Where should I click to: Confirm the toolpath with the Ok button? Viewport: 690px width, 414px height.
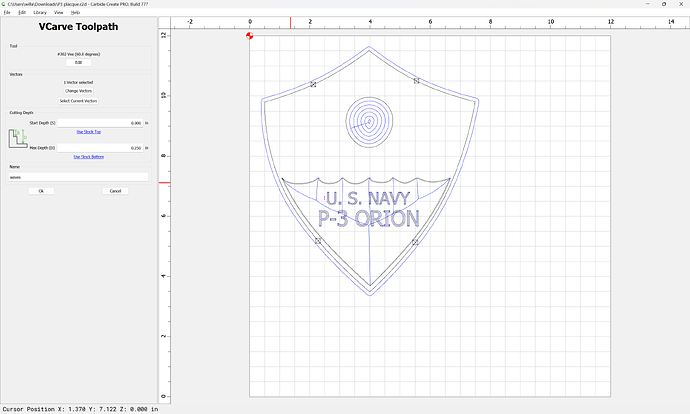pyautogui.click(x=41, y=190)
